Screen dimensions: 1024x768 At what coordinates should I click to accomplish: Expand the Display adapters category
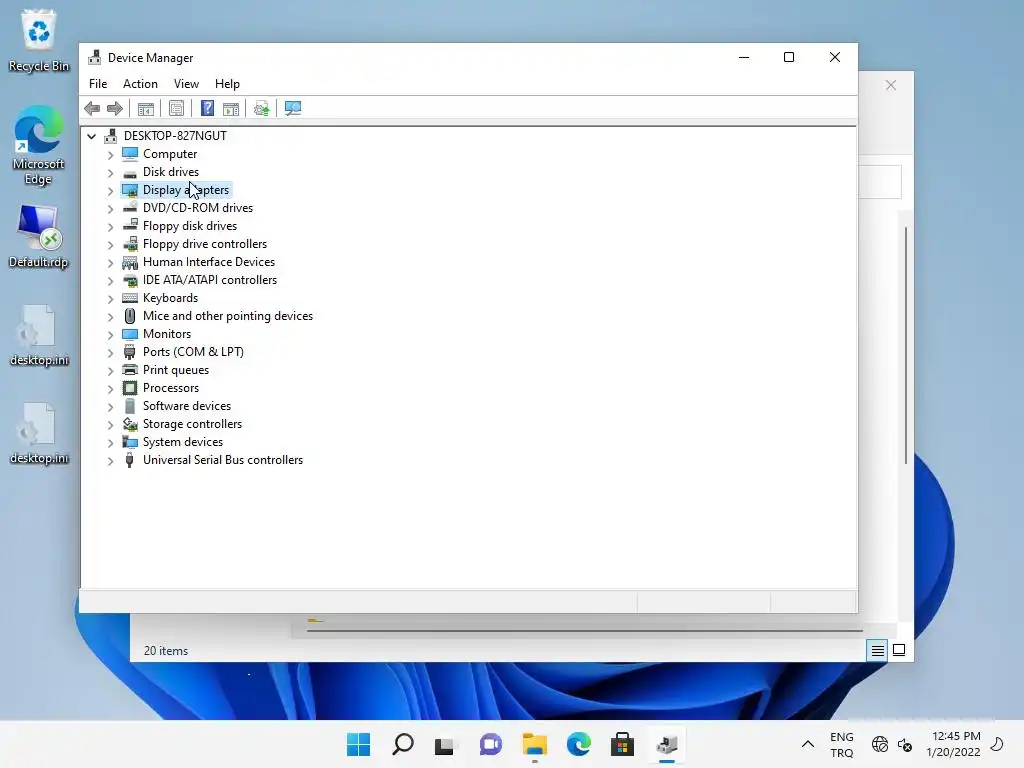110,191
